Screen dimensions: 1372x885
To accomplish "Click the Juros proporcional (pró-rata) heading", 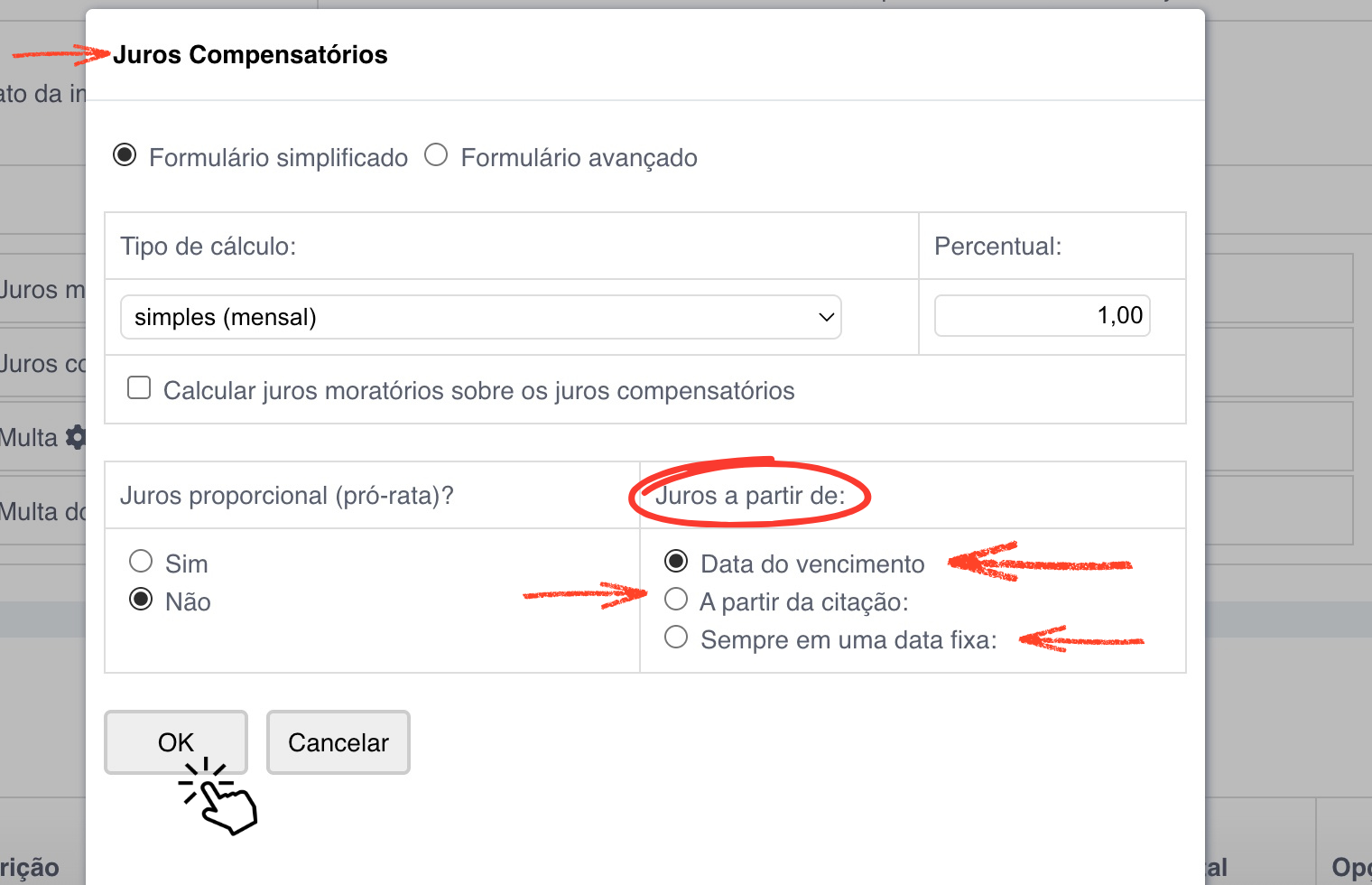I will click(286, 496).
